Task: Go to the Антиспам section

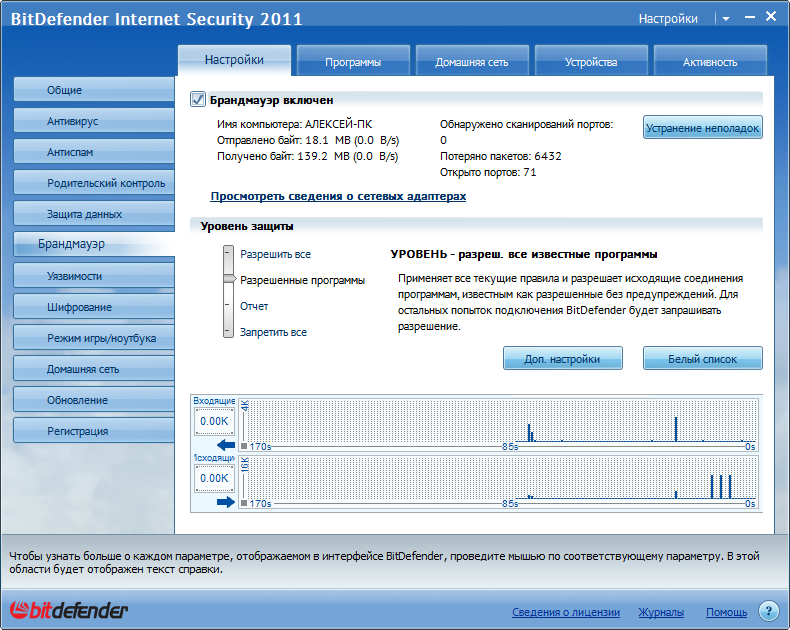Action: click(x=94, y=152)
